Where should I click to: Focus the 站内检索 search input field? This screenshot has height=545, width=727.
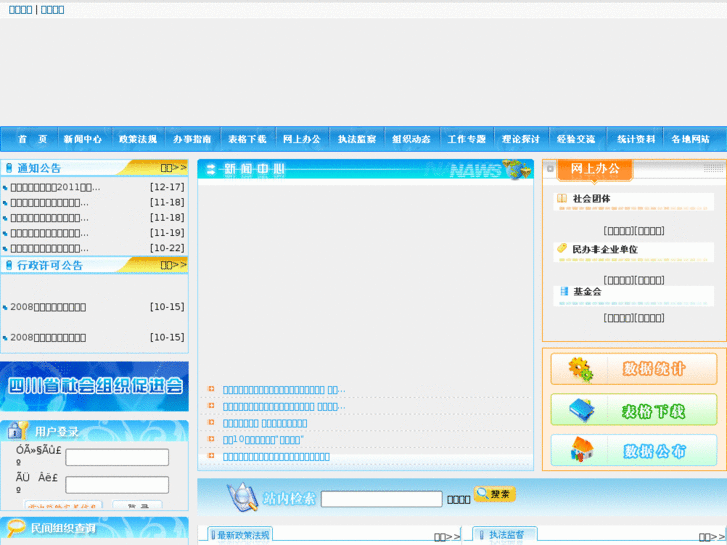pyautogui.click(x=382, y=499)
